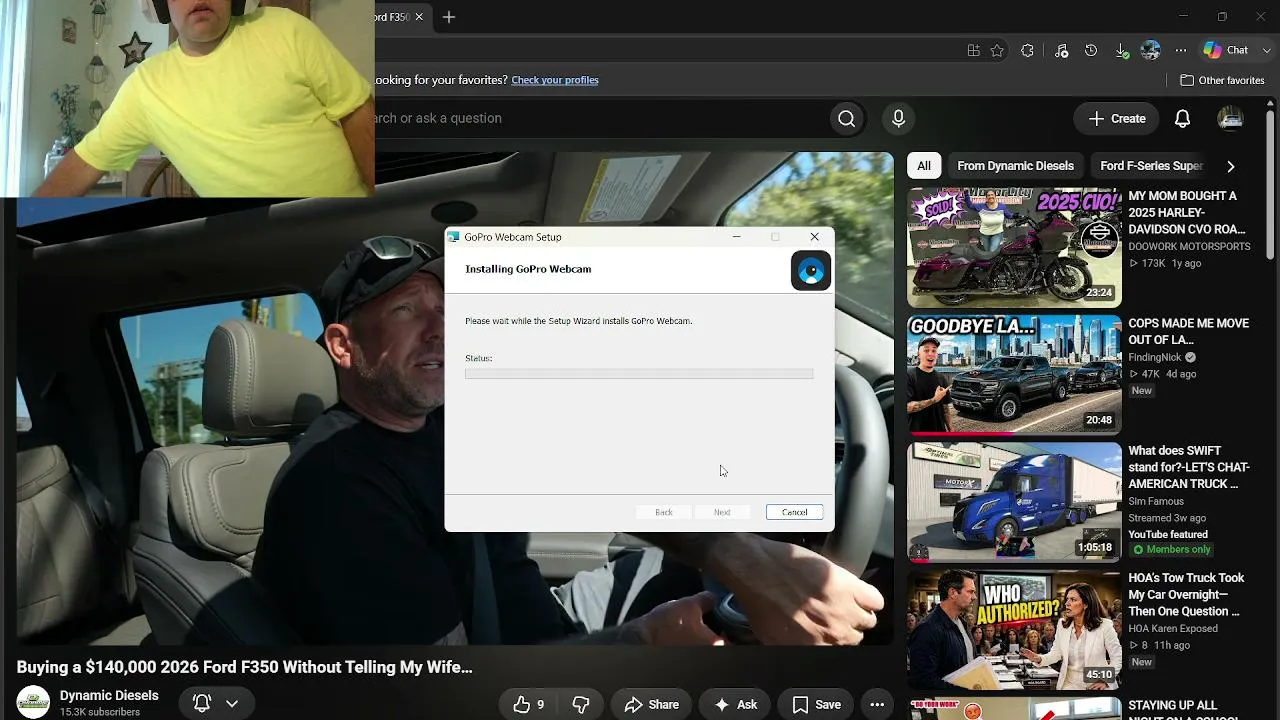The image size is (1280, 720).
Task: Click the FindingNick channel name
Action: coord(1155,357)
